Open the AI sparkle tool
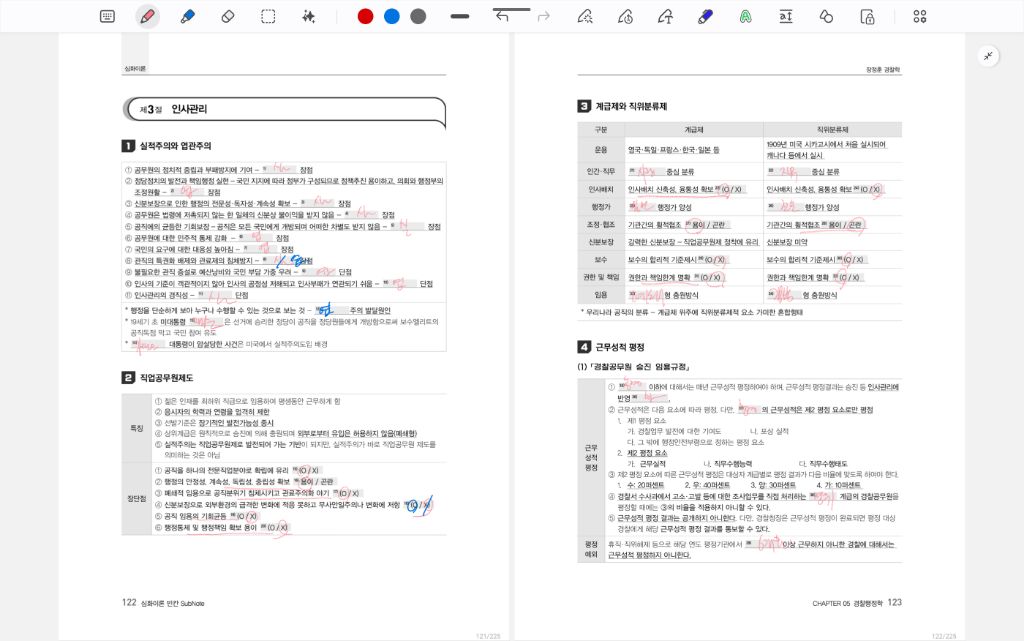This screenshot has width=1024, height=641. coord(309,16)
